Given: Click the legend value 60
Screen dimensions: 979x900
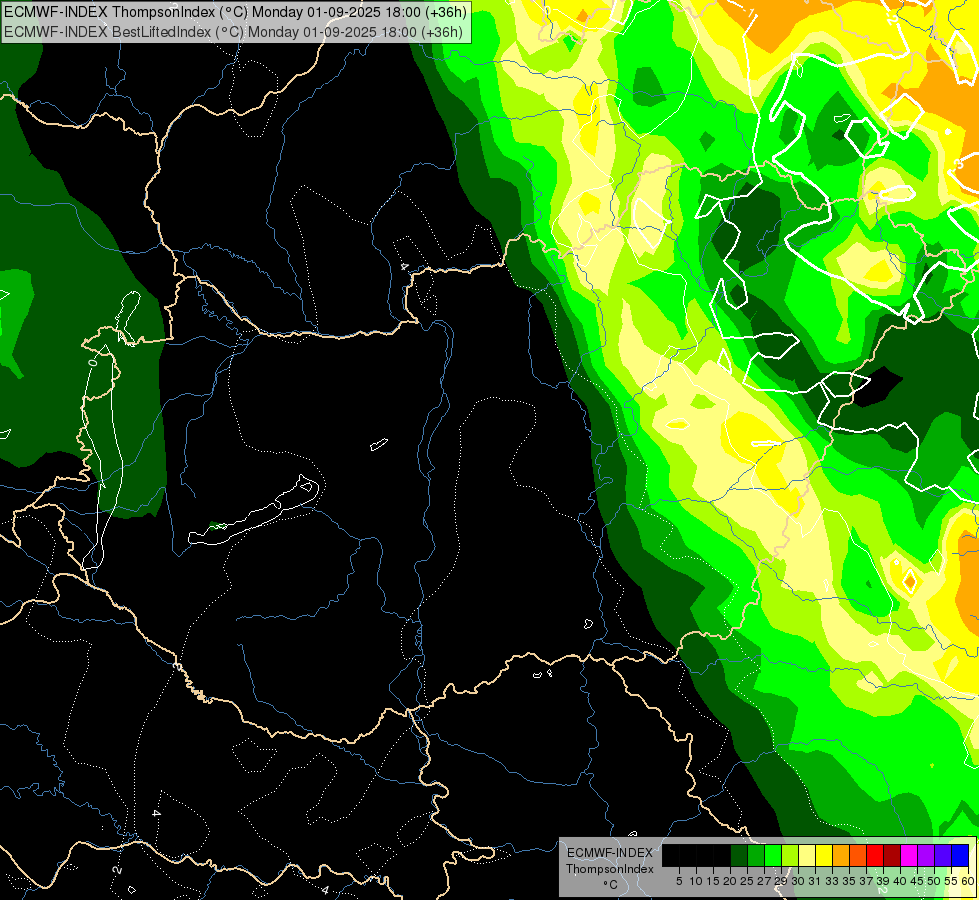Looking at the screenshot, I should [968, 881].
